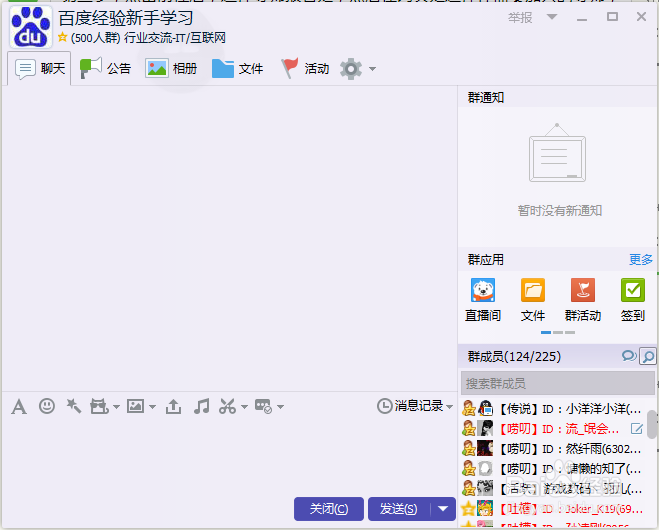Click the upload file icon

(x=173, y=406)
